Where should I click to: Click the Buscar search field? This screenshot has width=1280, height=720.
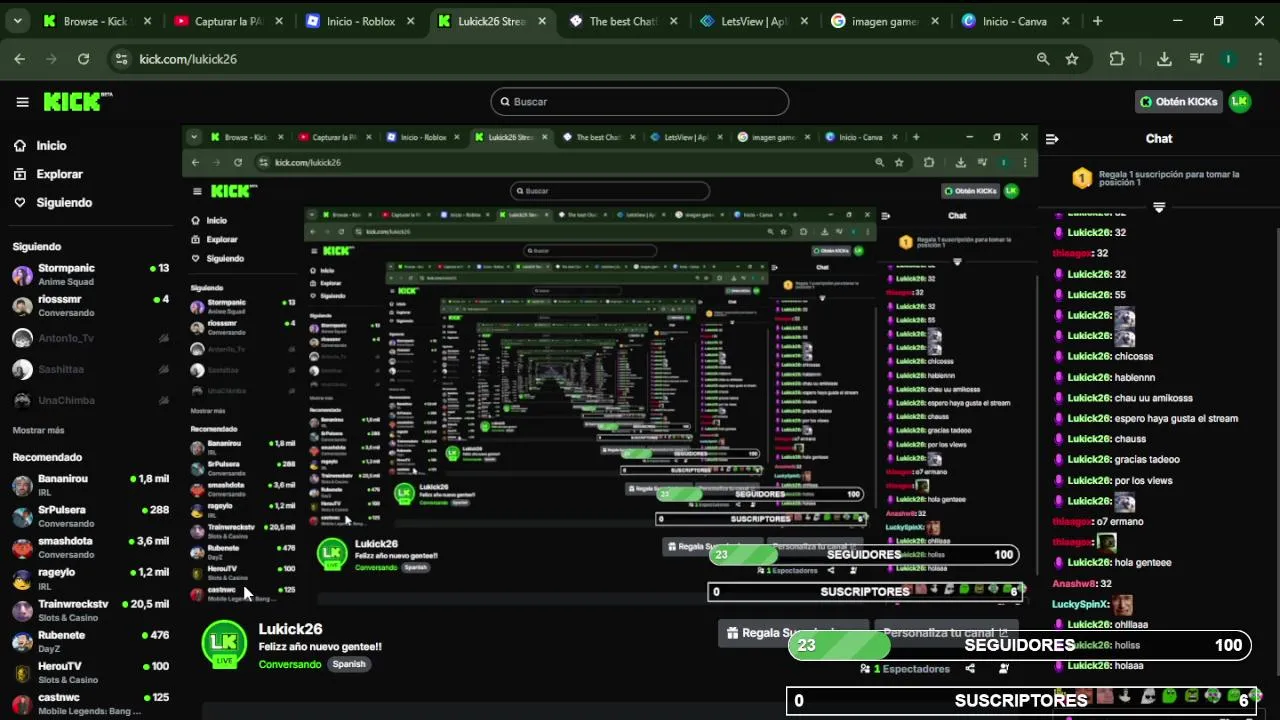[640, 101]
